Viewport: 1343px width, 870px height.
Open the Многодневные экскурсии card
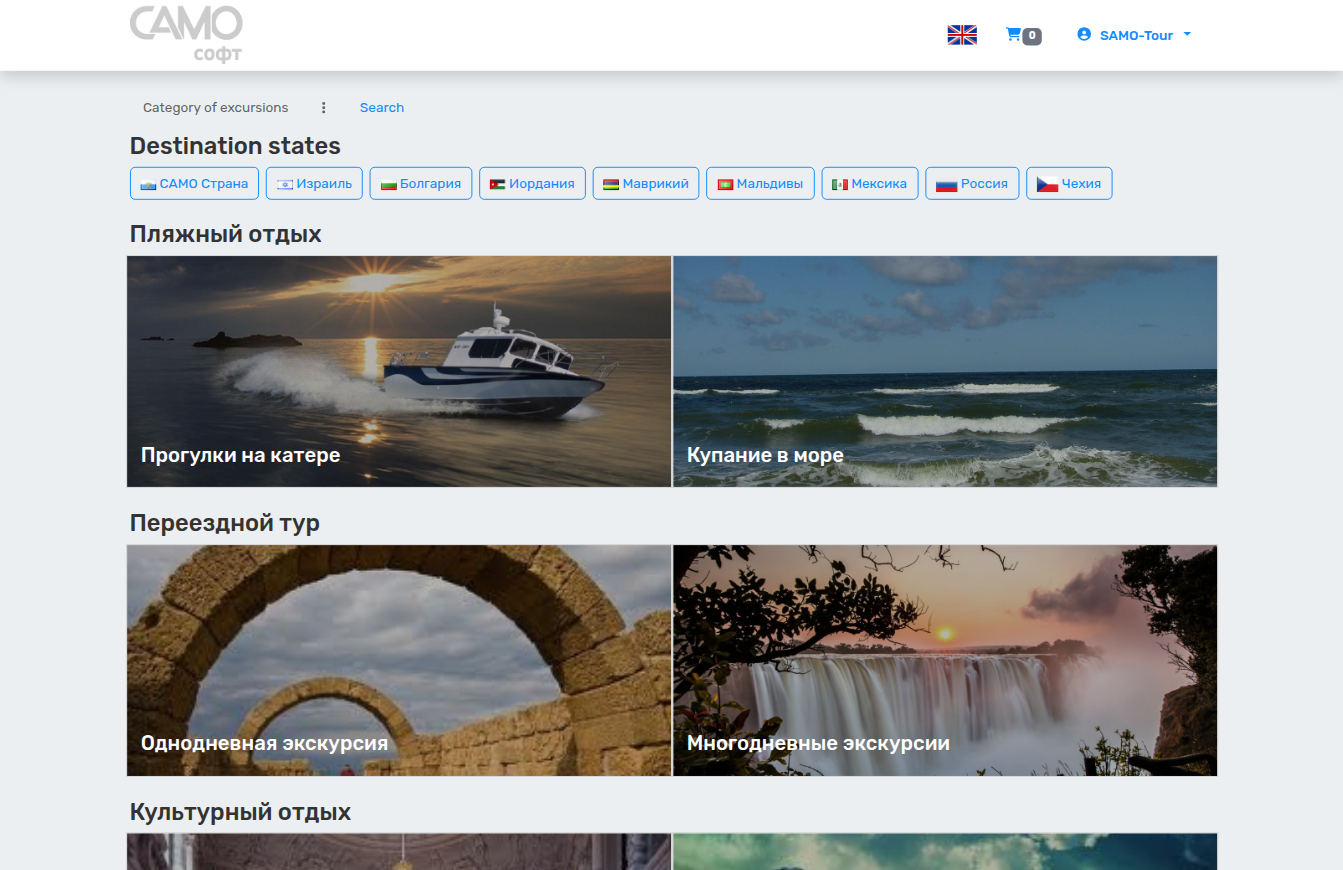tap(945, 660)
